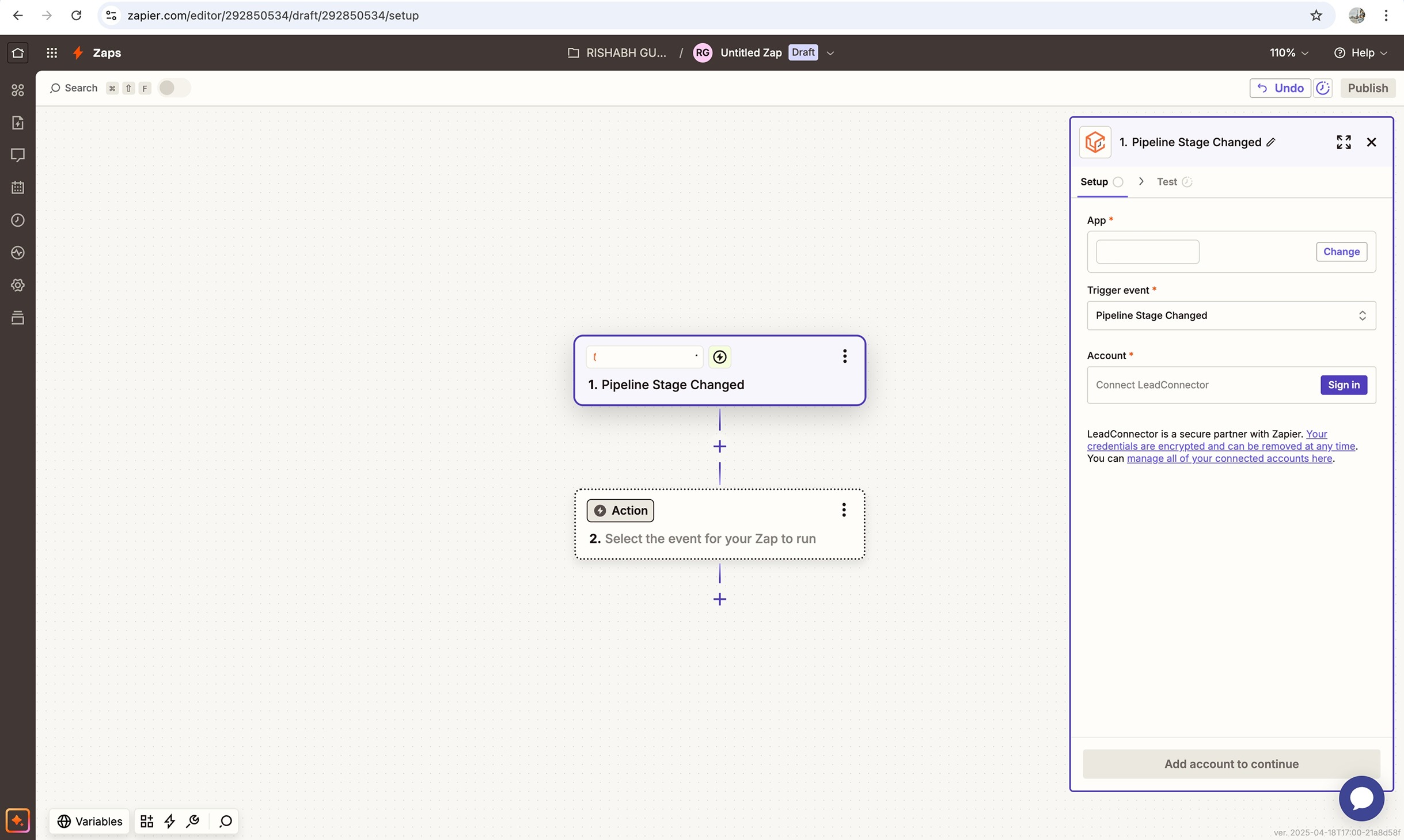1404x840 pixels.
Task: Click the chat support bubble icon
Action: coord(1361,799)
